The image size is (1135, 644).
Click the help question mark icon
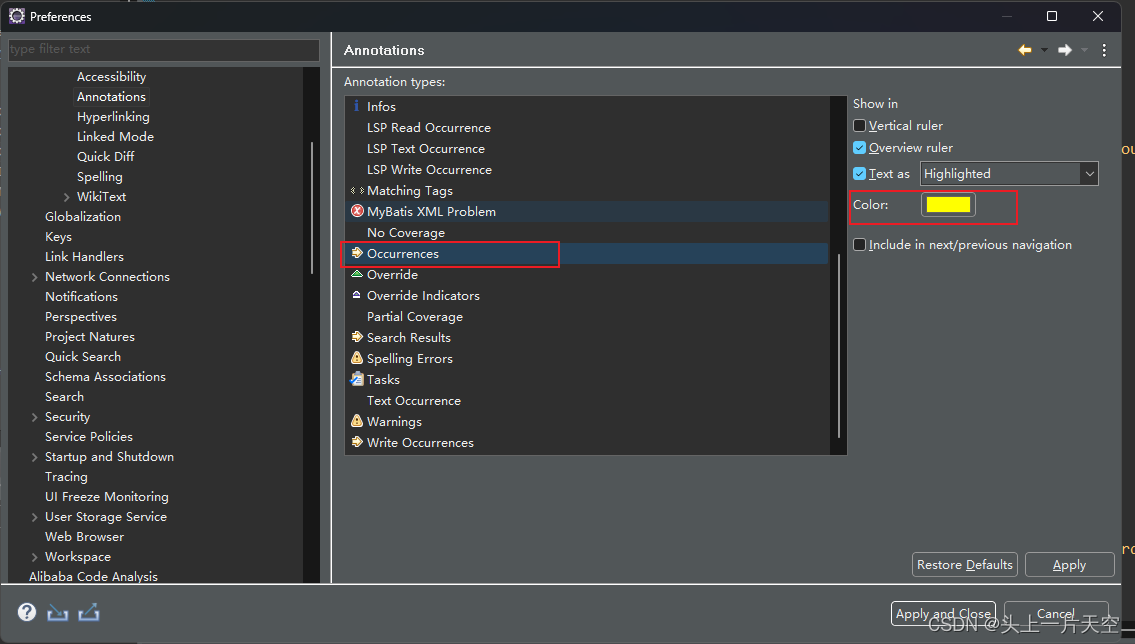click(27, 612)
